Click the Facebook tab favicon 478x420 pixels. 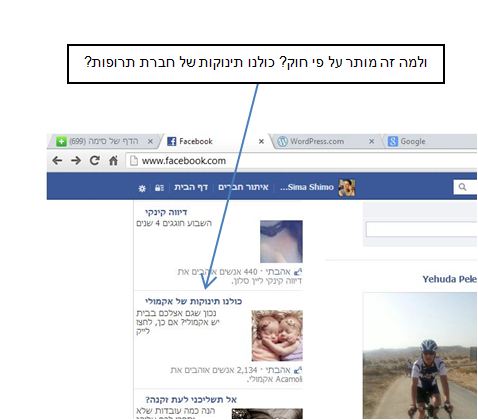pyautogui.click(x=171, y=141)
